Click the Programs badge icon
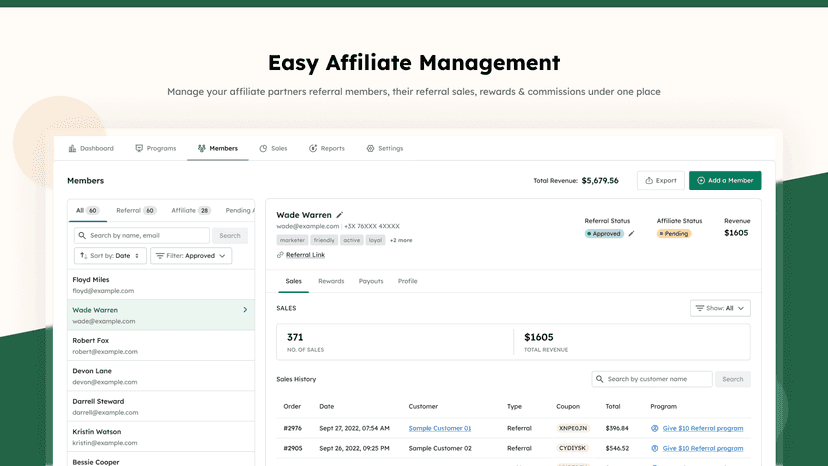 (139, 148)
